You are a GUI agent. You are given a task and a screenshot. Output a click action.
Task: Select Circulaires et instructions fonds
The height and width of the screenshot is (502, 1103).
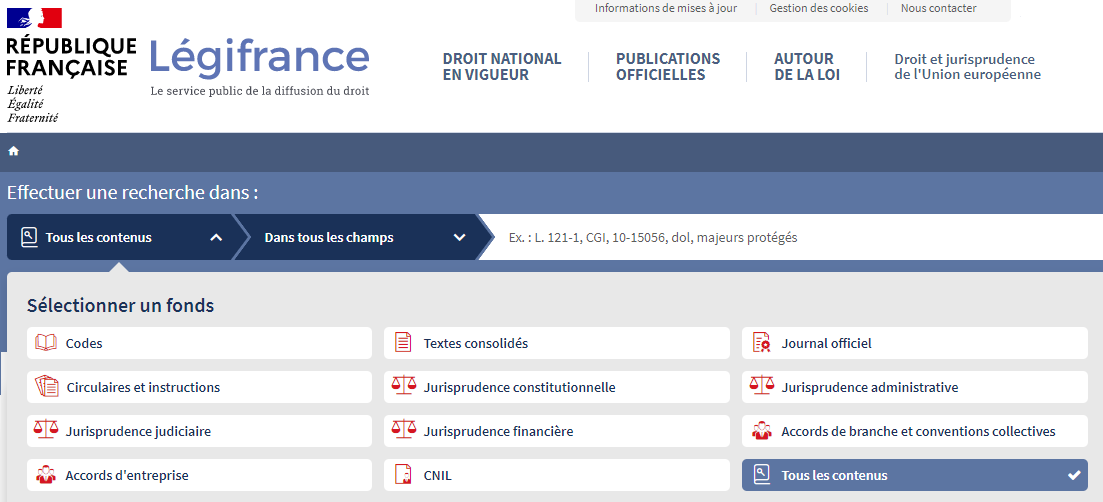coord(199,387)
